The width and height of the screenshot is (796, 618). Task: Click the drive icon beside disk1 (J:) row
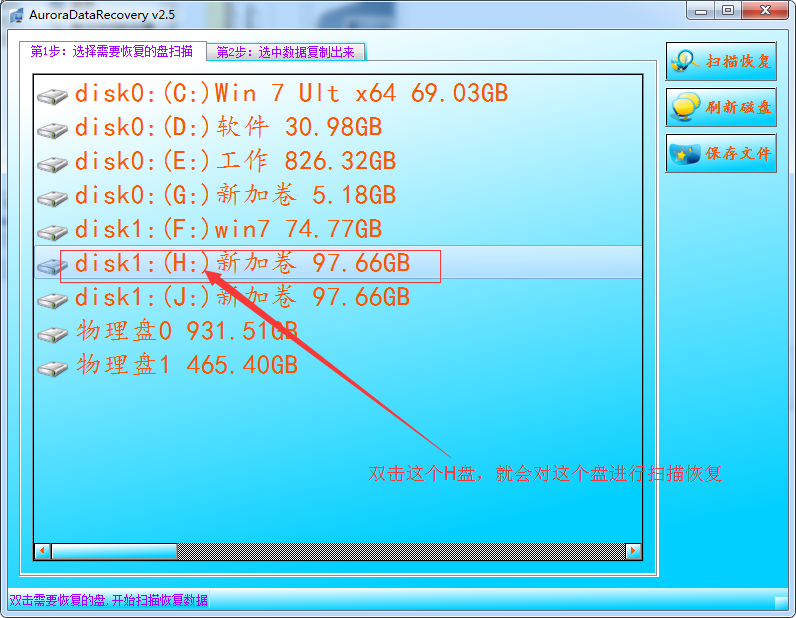(x=52, y=300)
